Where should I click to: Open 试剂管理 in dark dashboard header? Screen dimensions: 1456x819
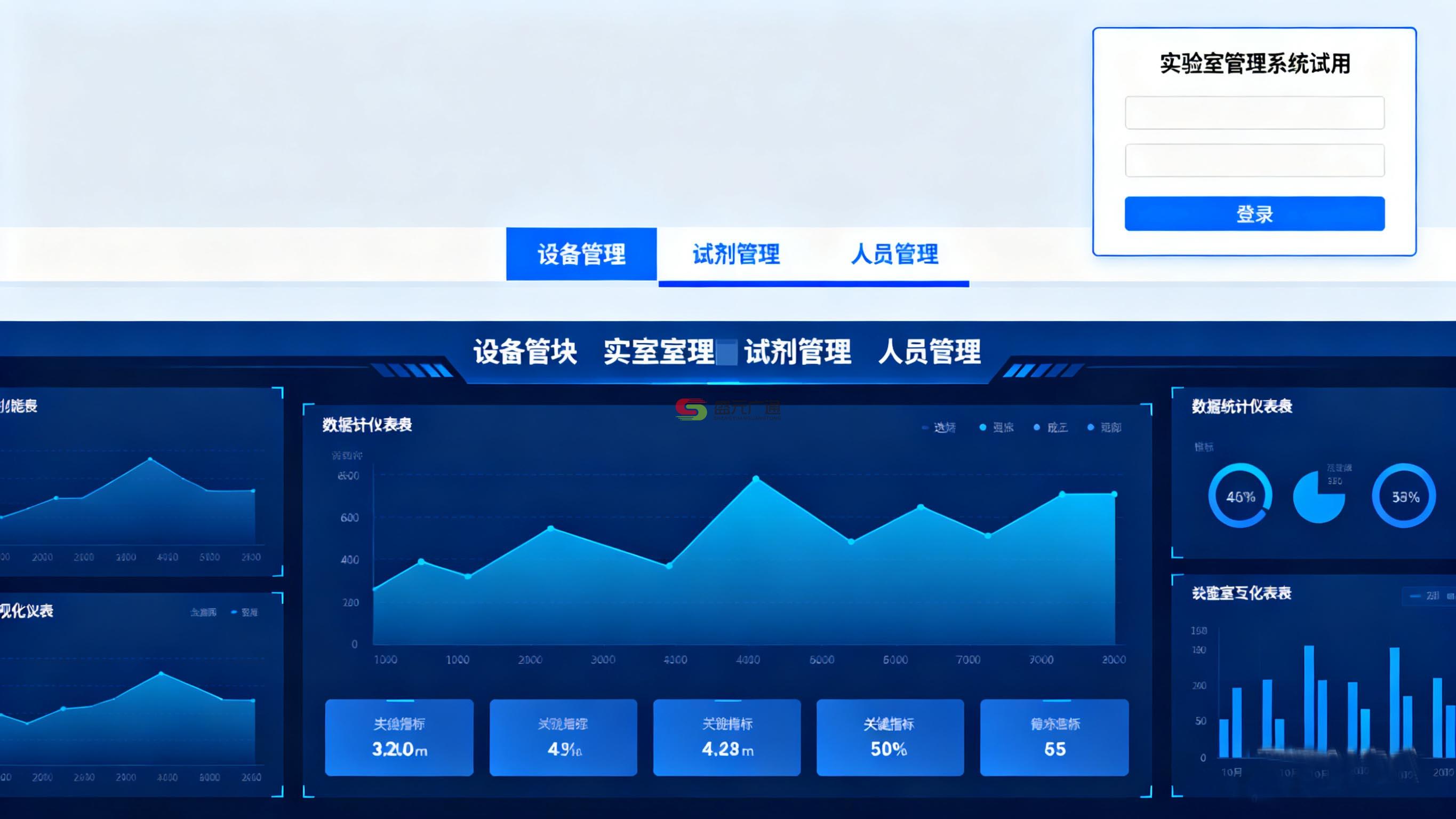click(x=797, y=352)
